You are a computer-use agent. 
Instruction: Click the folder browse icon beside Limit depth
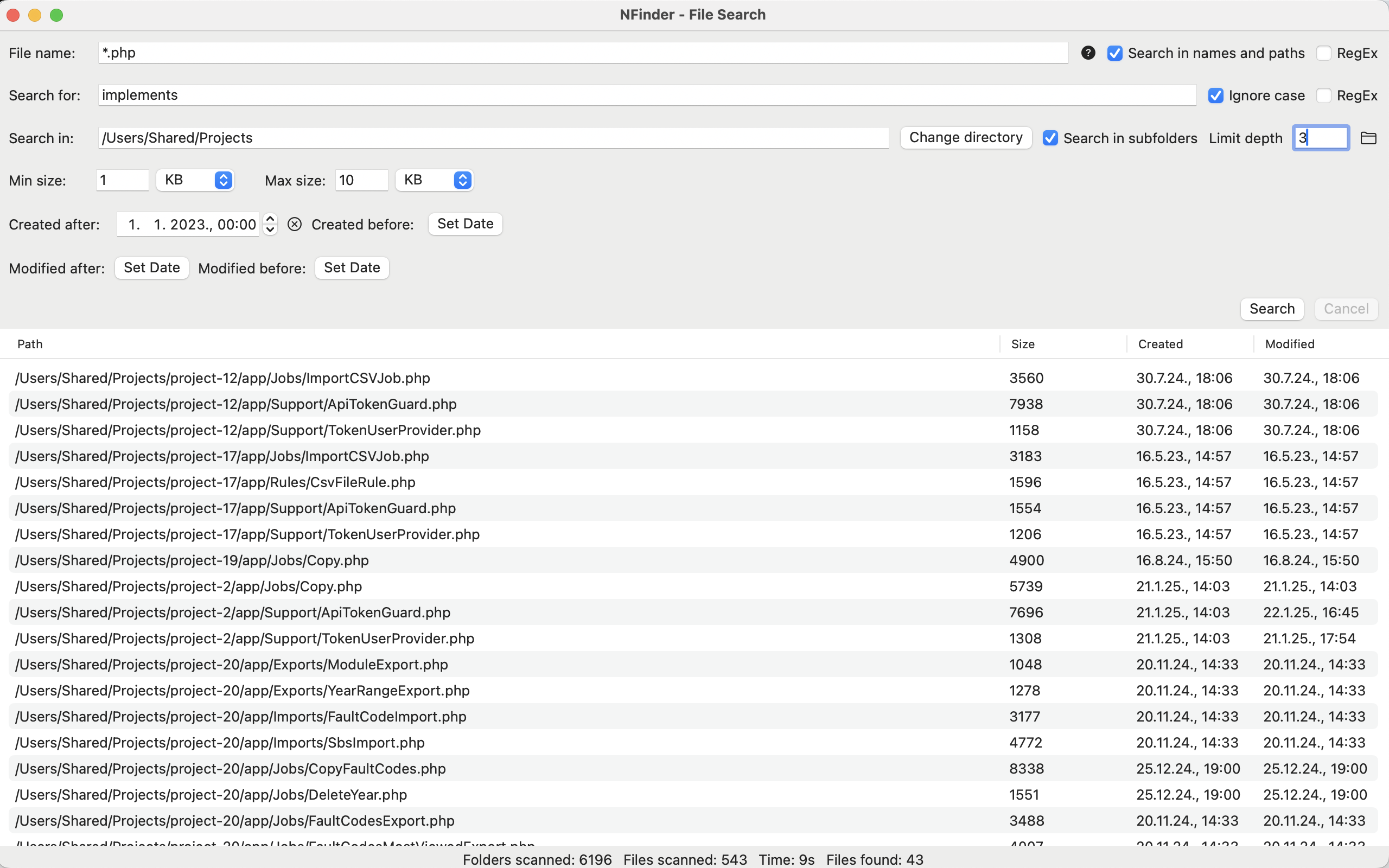tap(1368, 138)
